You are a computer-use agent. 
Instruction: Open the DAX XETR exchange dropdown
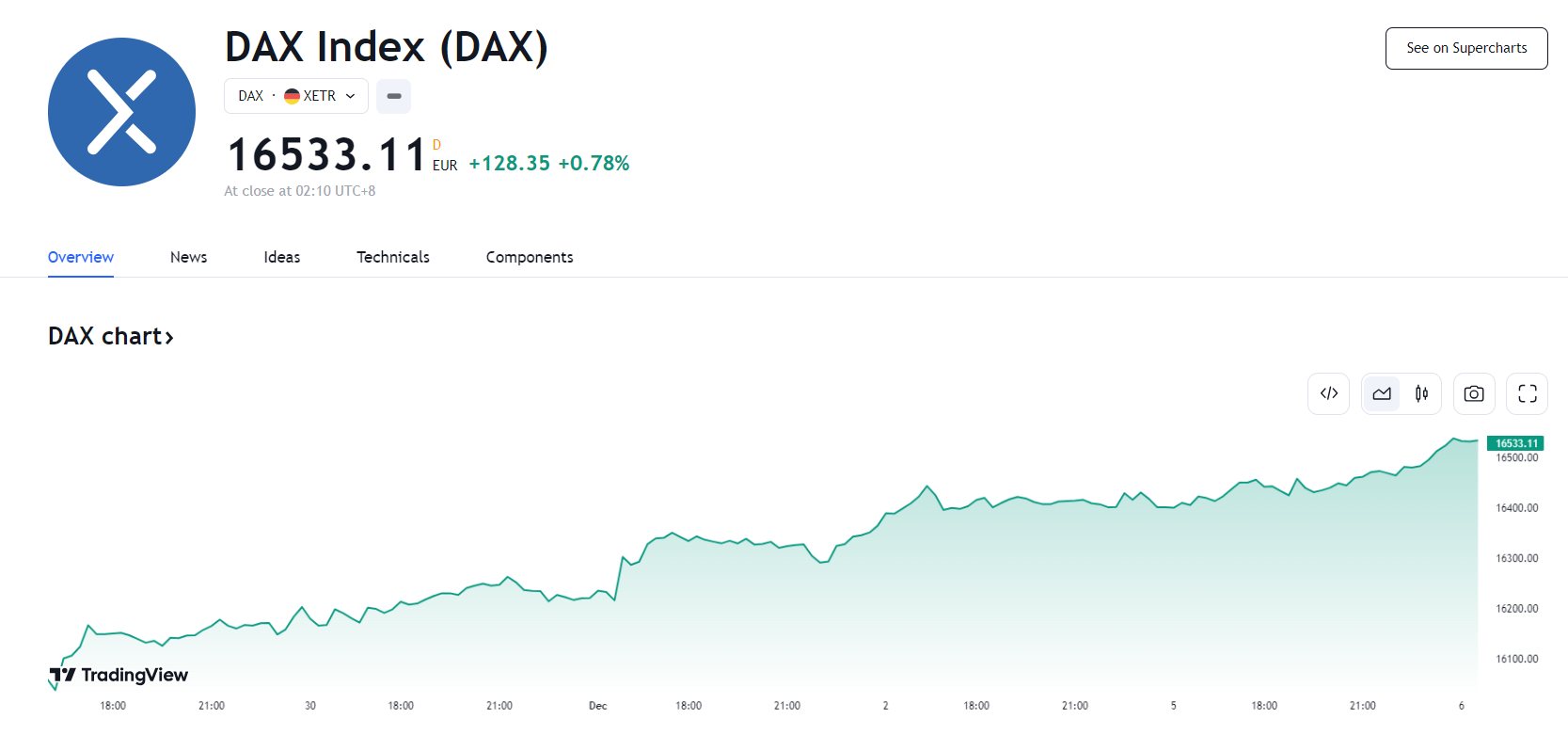[x=296, y=96]
